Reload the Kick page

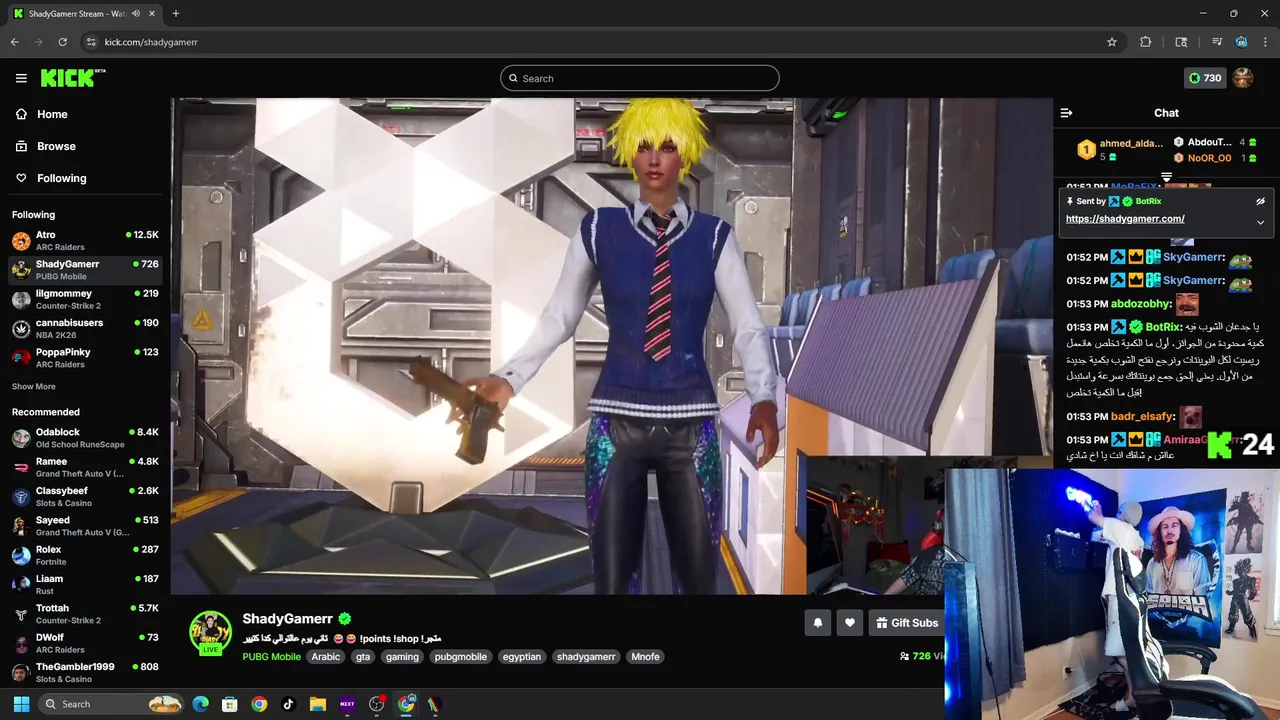point(62,42)
